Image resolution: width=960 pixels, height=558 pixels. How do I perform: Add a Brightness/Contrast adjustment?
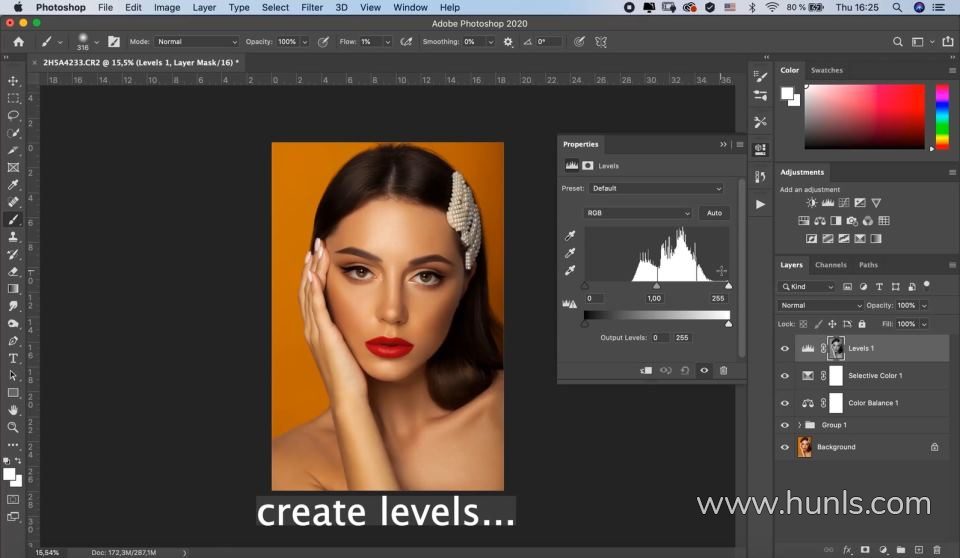point(811,203)
